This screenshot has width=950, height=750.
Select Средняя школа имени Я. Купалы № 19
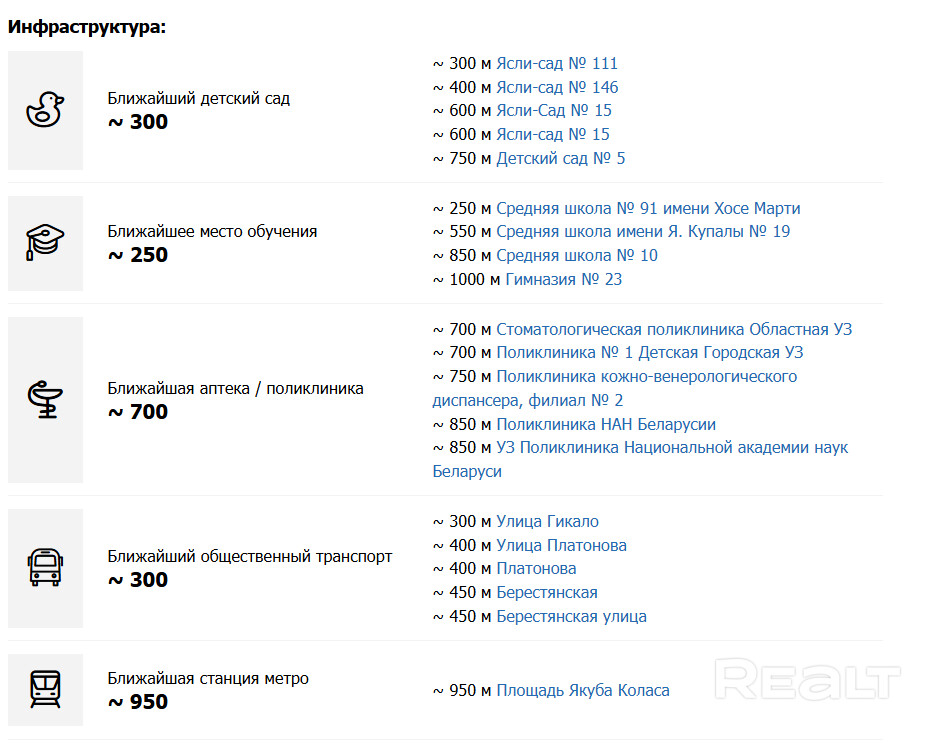click(643, 231)
